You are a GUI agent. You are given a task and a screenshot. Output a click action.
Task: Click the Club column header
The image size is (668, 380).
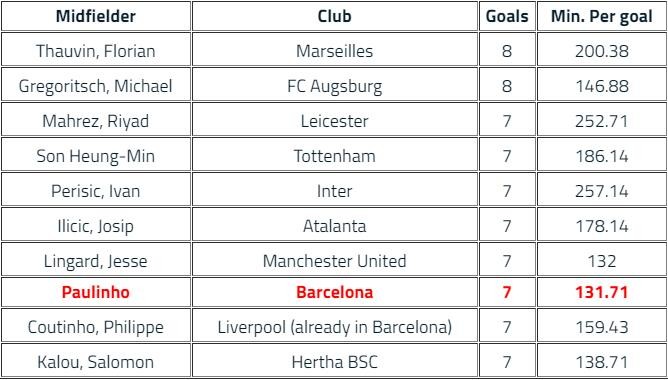[334, 16]
